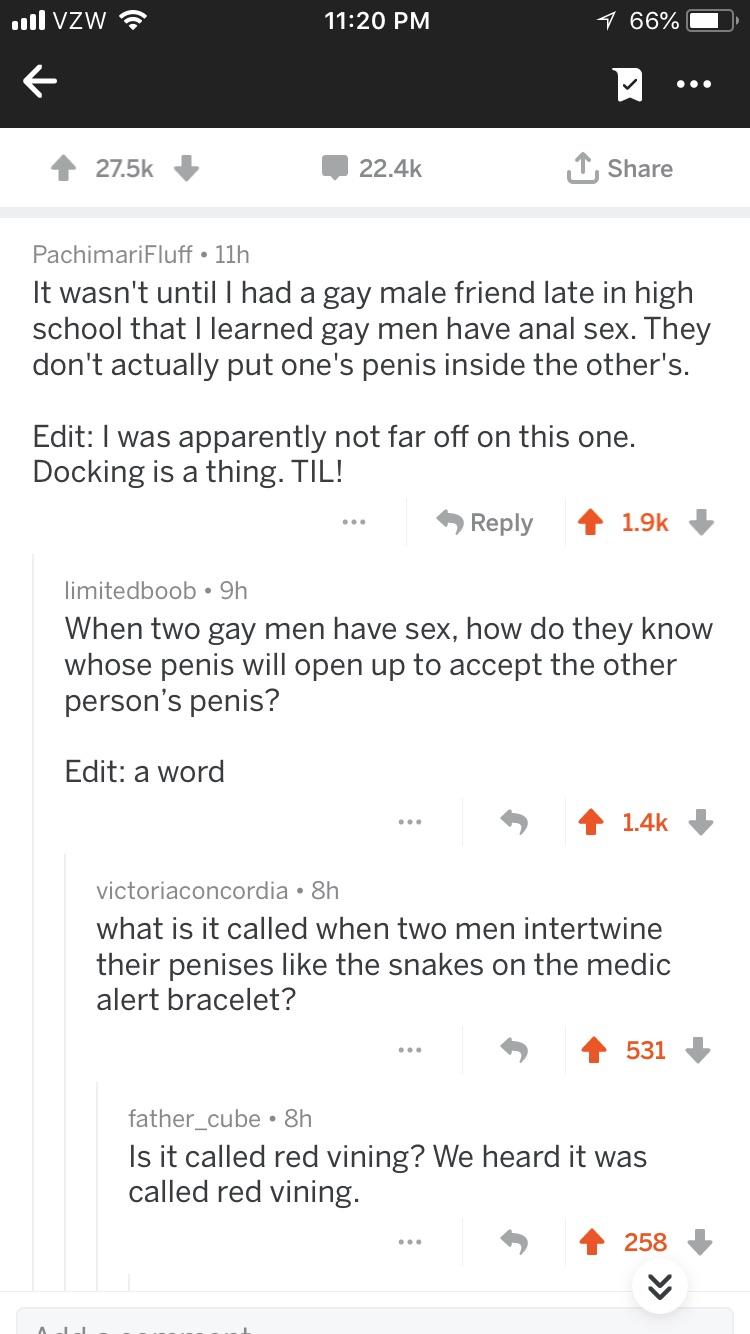Collapse the thread with the double chevron

(659, 1287)
